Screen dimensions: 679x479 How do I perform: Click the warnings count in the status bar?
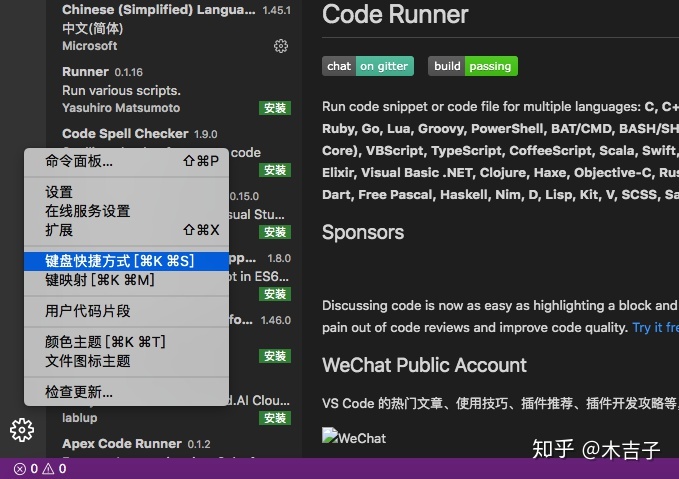click(55, 469)
